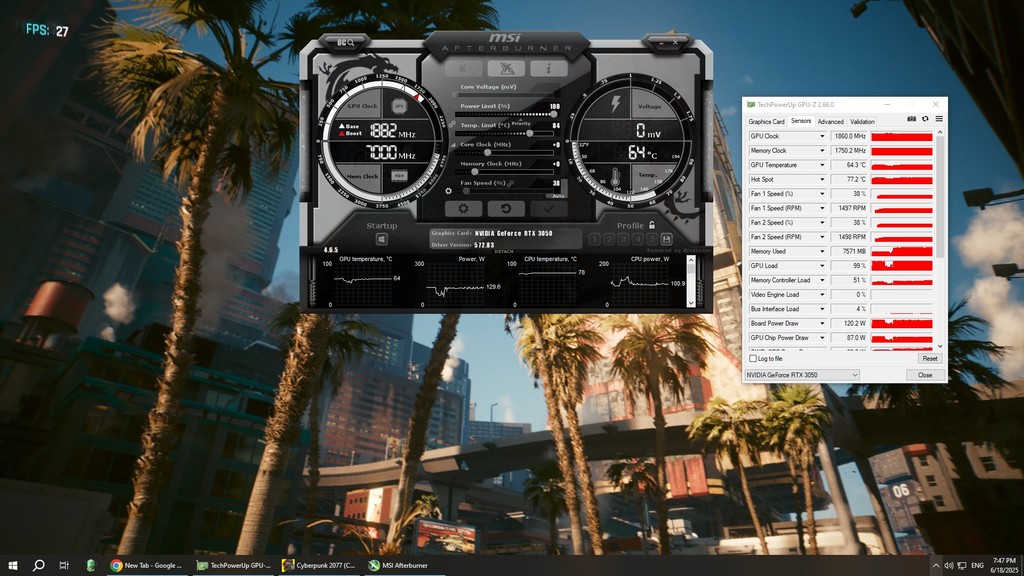Click the MEM chip icon in clock gauge
Image resolution: width=1024 pixels, height=576 pixels.
pyautogui.click(x=399, y=176)
